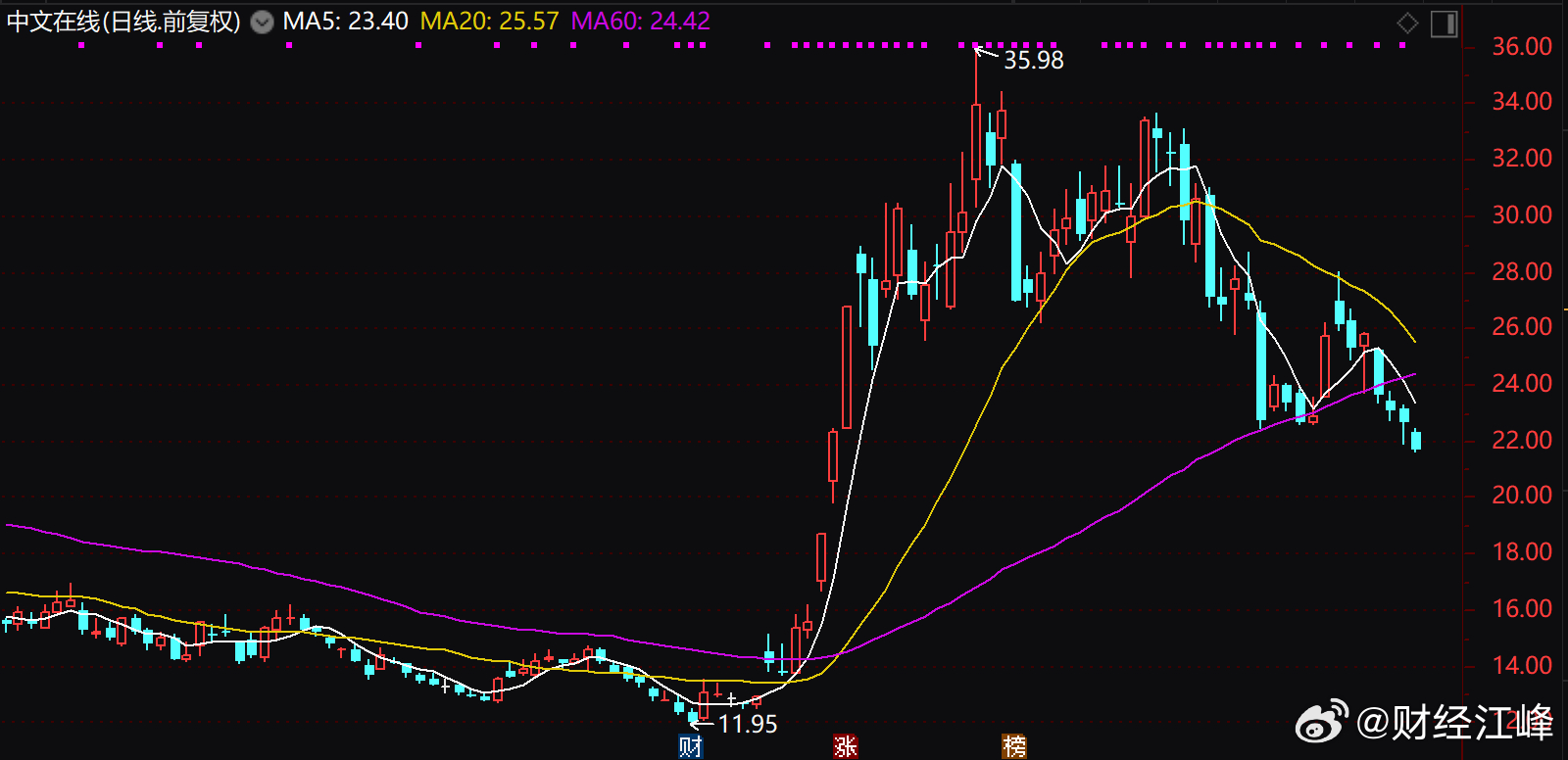Click the 35.98 highest price label
The height and width of the screenshot is (760, 1568).
pyautogui.click(x=1034, y=61)
